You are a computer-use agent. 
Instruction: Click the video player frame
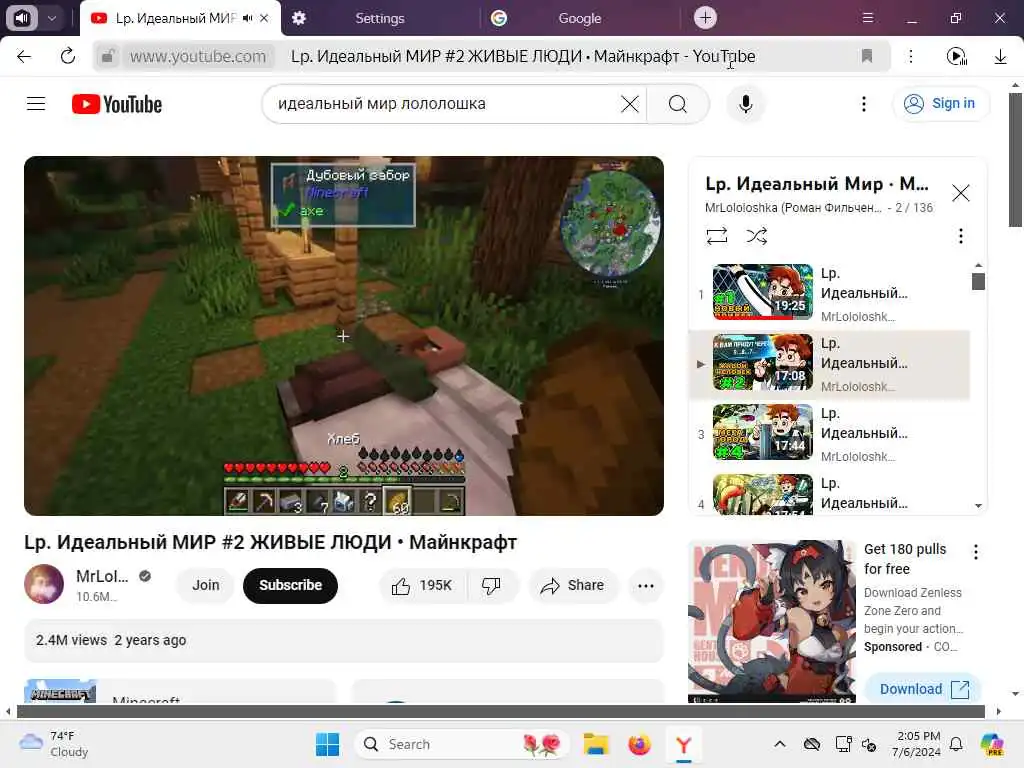[344, 336]
